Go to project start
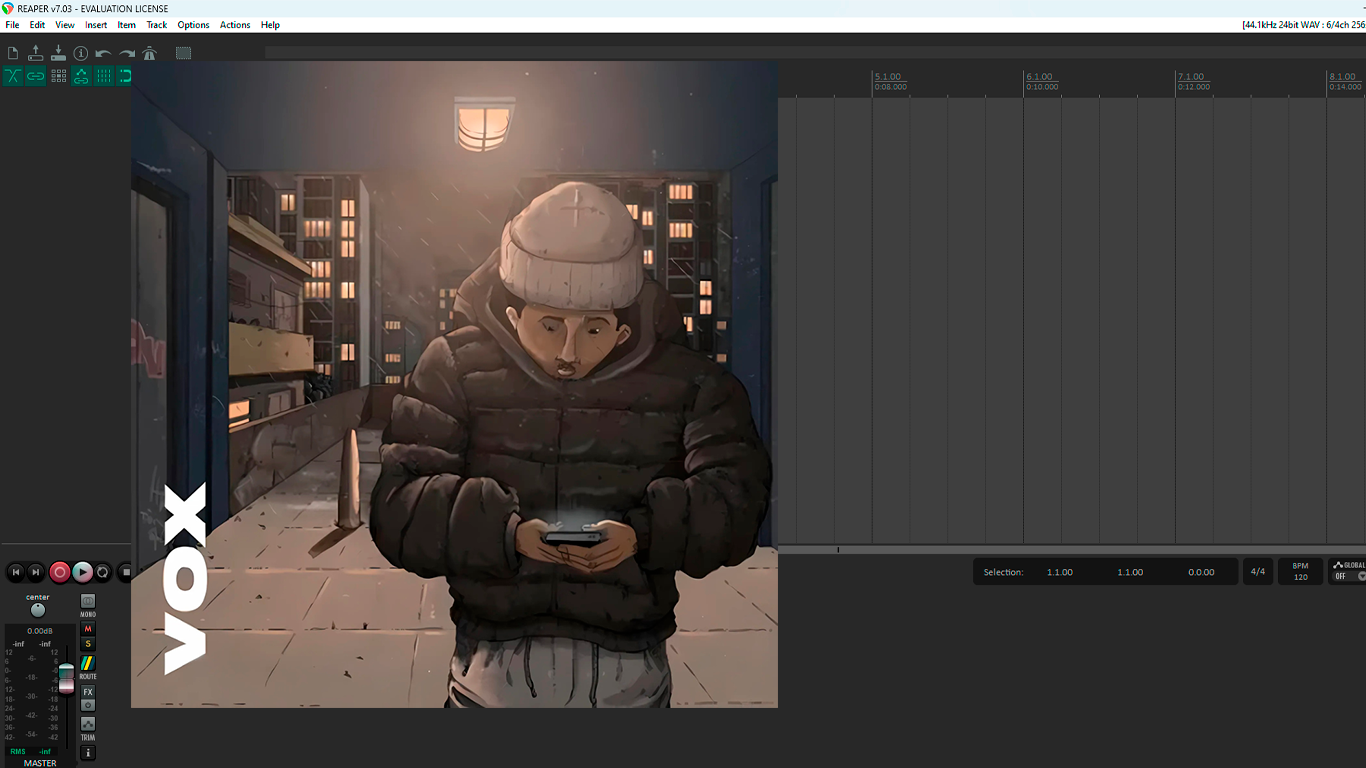This screenshot has height=768, width=1366. (16, 572)
